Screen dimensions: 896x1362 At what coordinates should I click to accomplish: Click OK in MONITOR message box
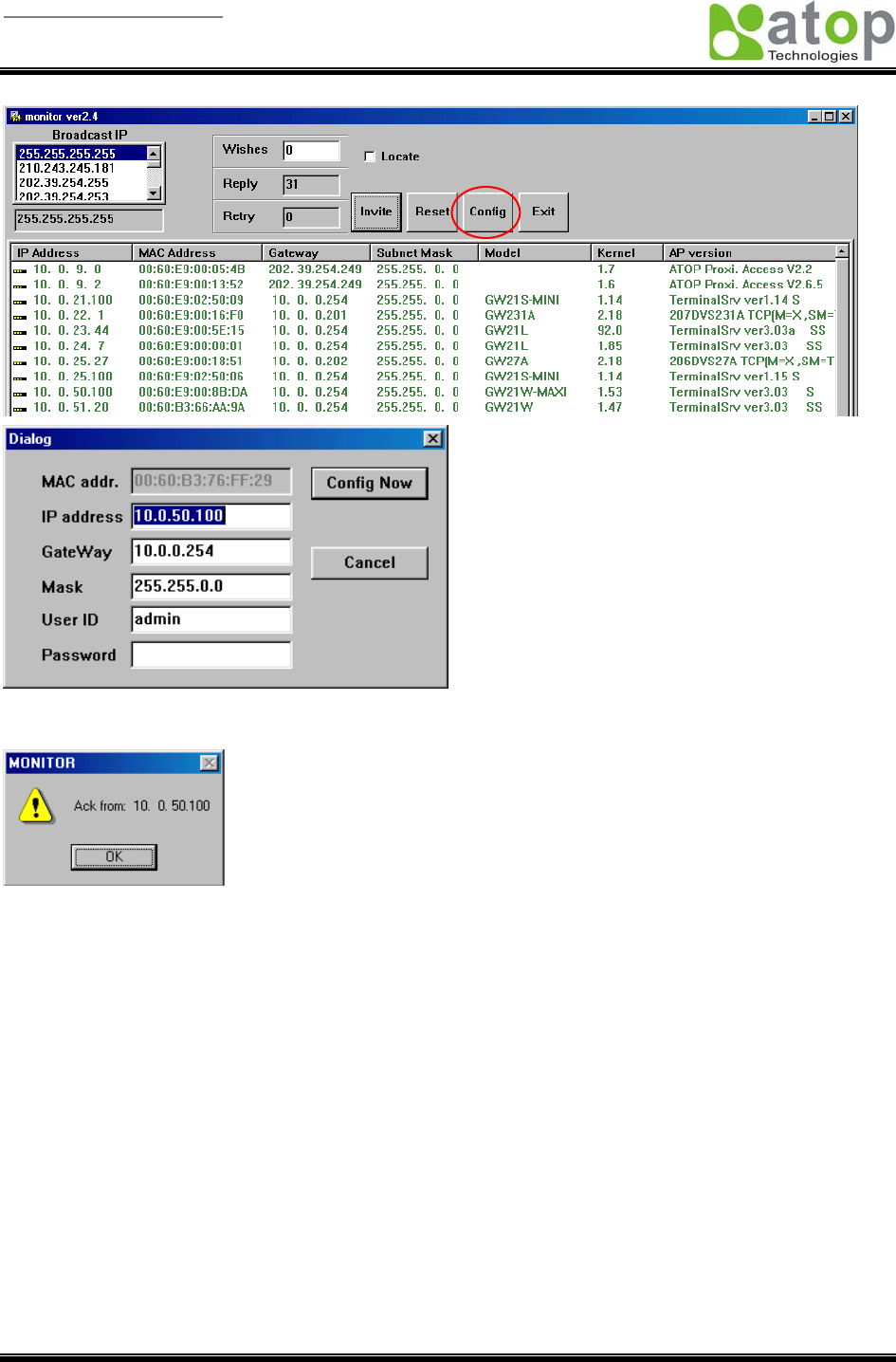(114, 856)
